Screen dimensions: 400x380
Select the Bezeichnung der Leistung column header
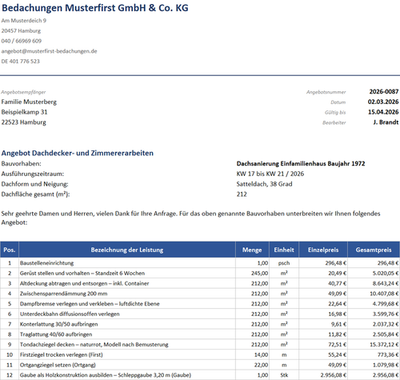(127, 250)
